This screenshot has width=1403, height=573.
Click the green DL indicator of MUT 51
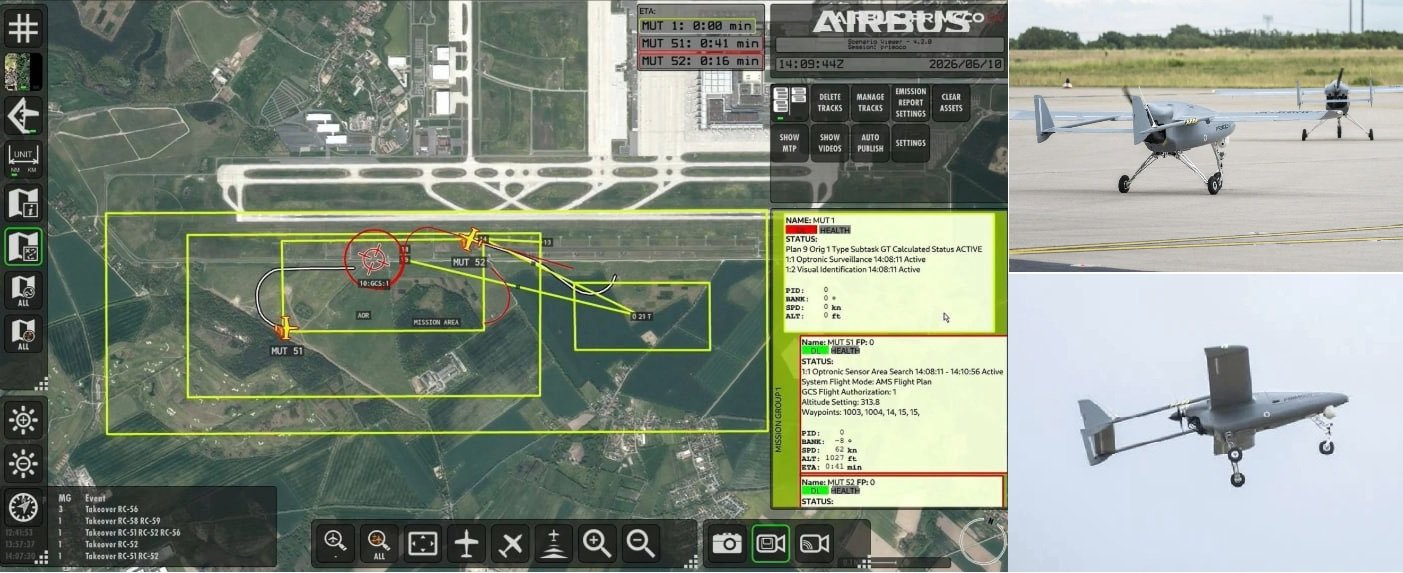(x=816, y=351)
